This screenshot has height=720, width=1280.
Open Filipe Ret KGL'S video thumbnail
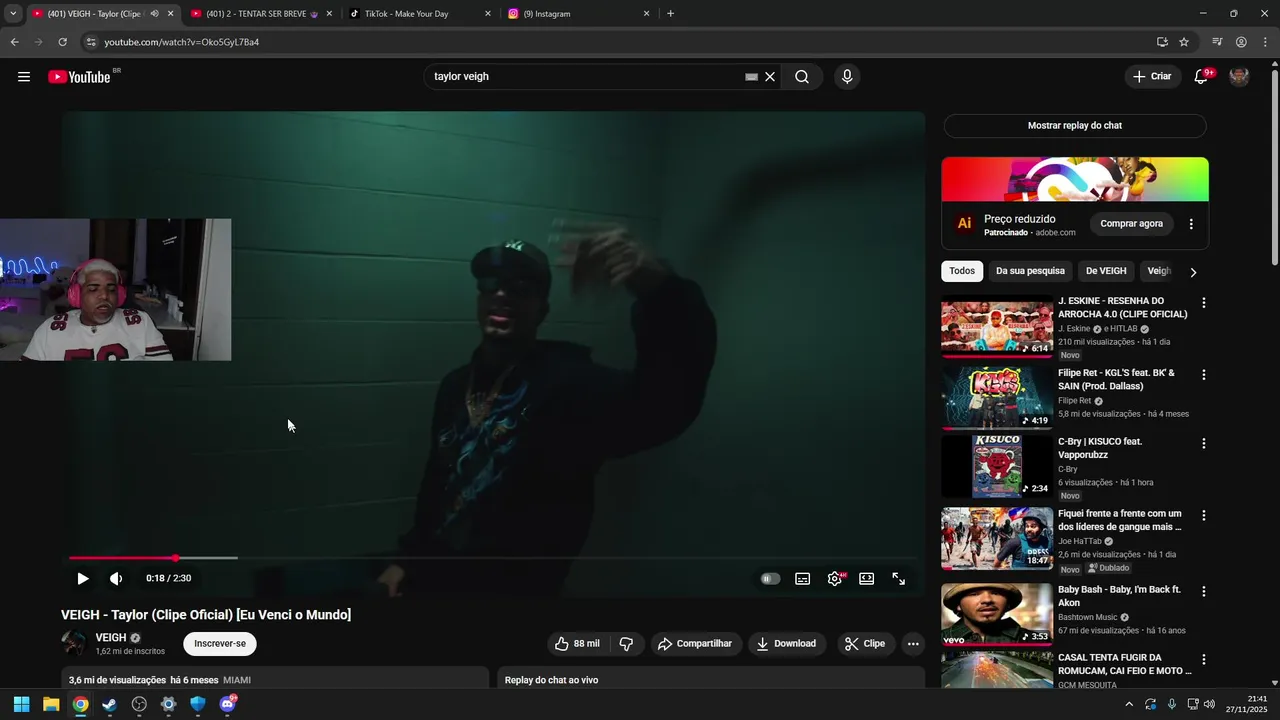997,397
